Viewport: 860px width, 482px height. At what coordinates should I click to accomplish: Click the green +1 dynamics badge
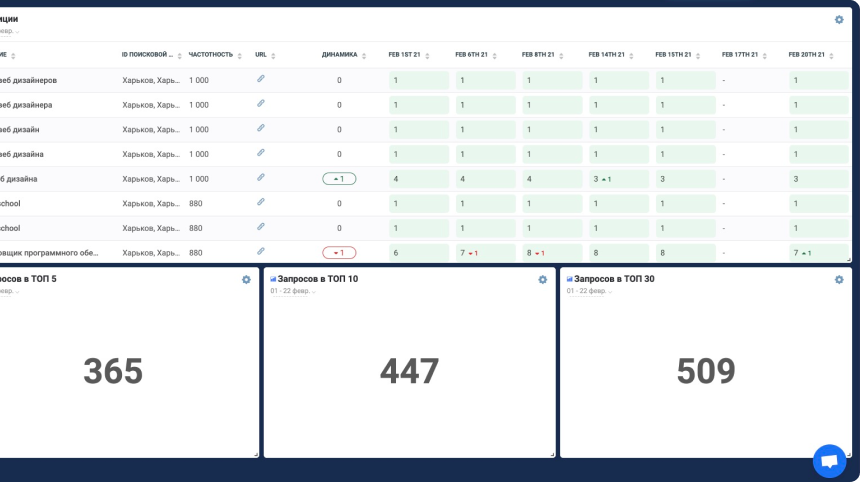(339, 179)
